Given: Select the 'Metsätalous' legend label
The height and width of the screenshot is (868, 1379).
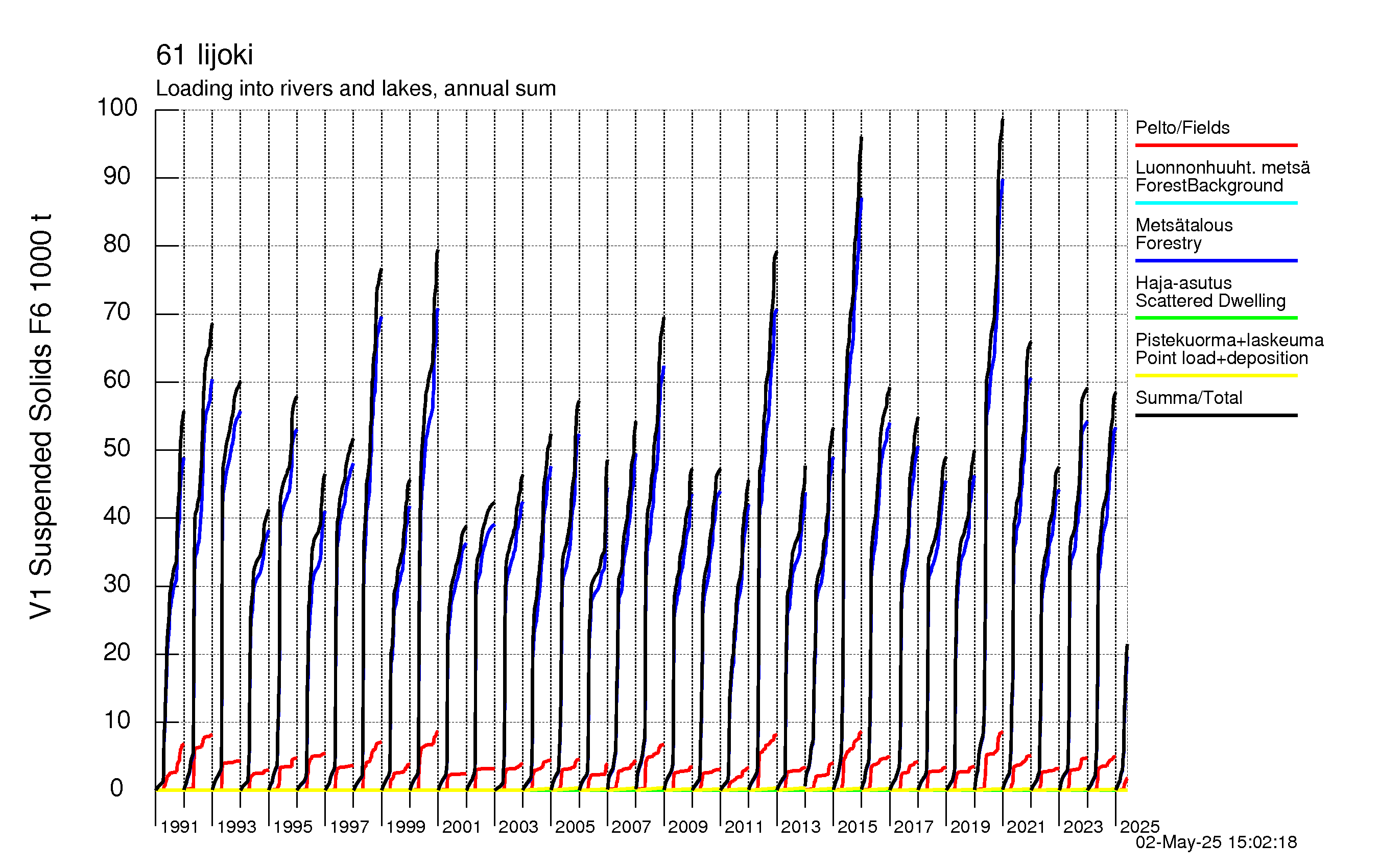Looking at the screenshot, I should (1184, 225).
